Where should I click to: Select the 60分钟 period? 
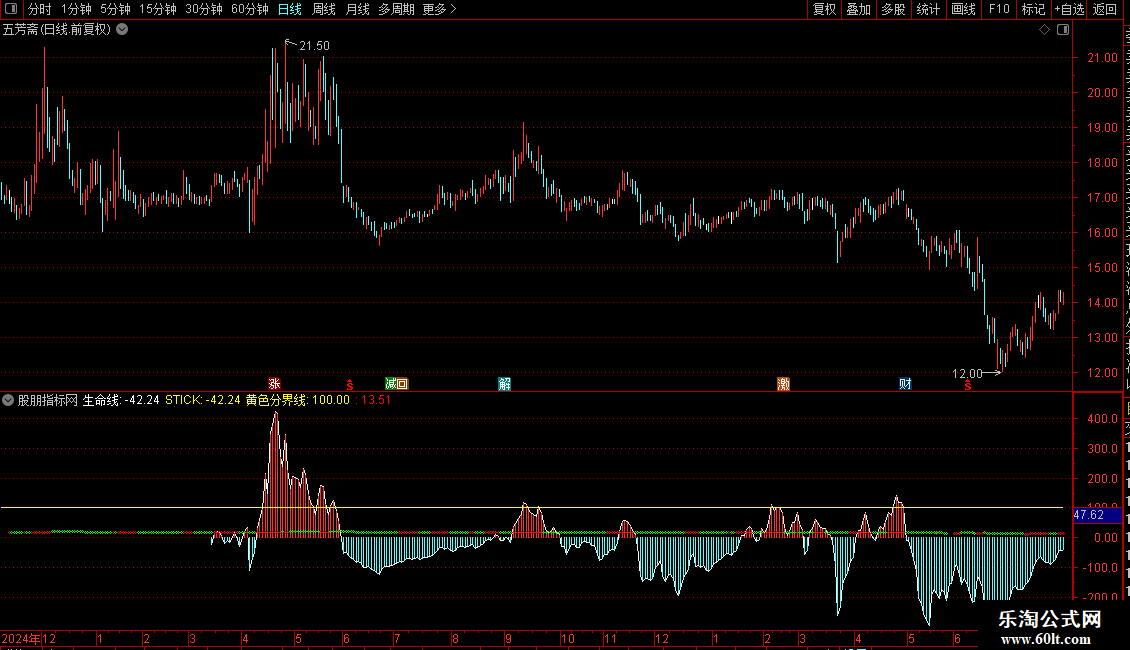coord(250,9)
